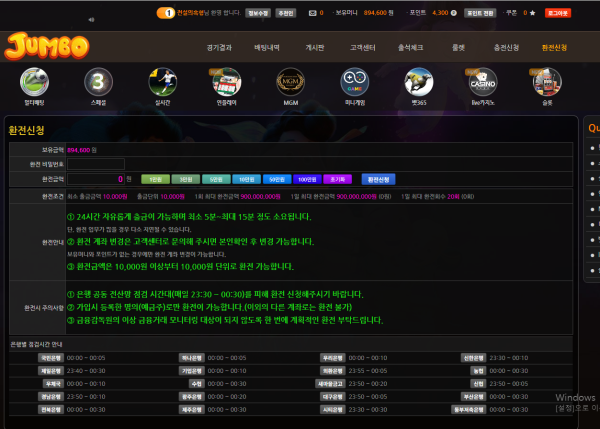
Task: Go to the 고객센터 menu
Action: click(362, 47)
